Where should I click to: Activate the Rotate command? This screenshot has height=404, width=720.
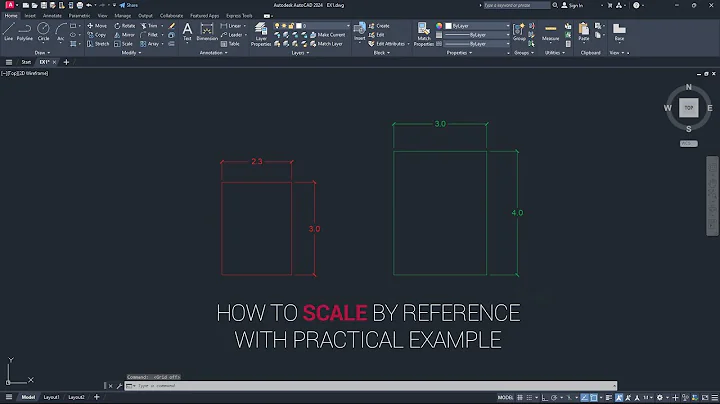pos(125,26)
